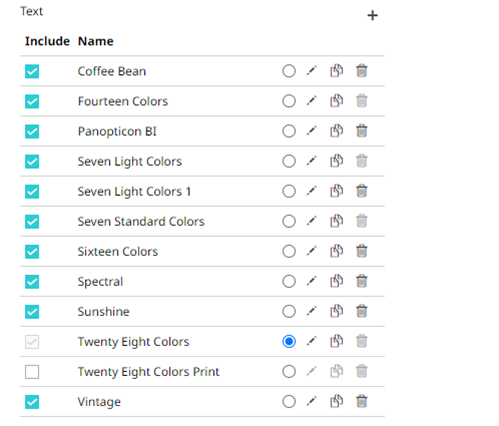Viewport: 499px width, 426px height.
Task: Duplicate the Twenty Eight Colors palette
Action: tap(336, 341)
